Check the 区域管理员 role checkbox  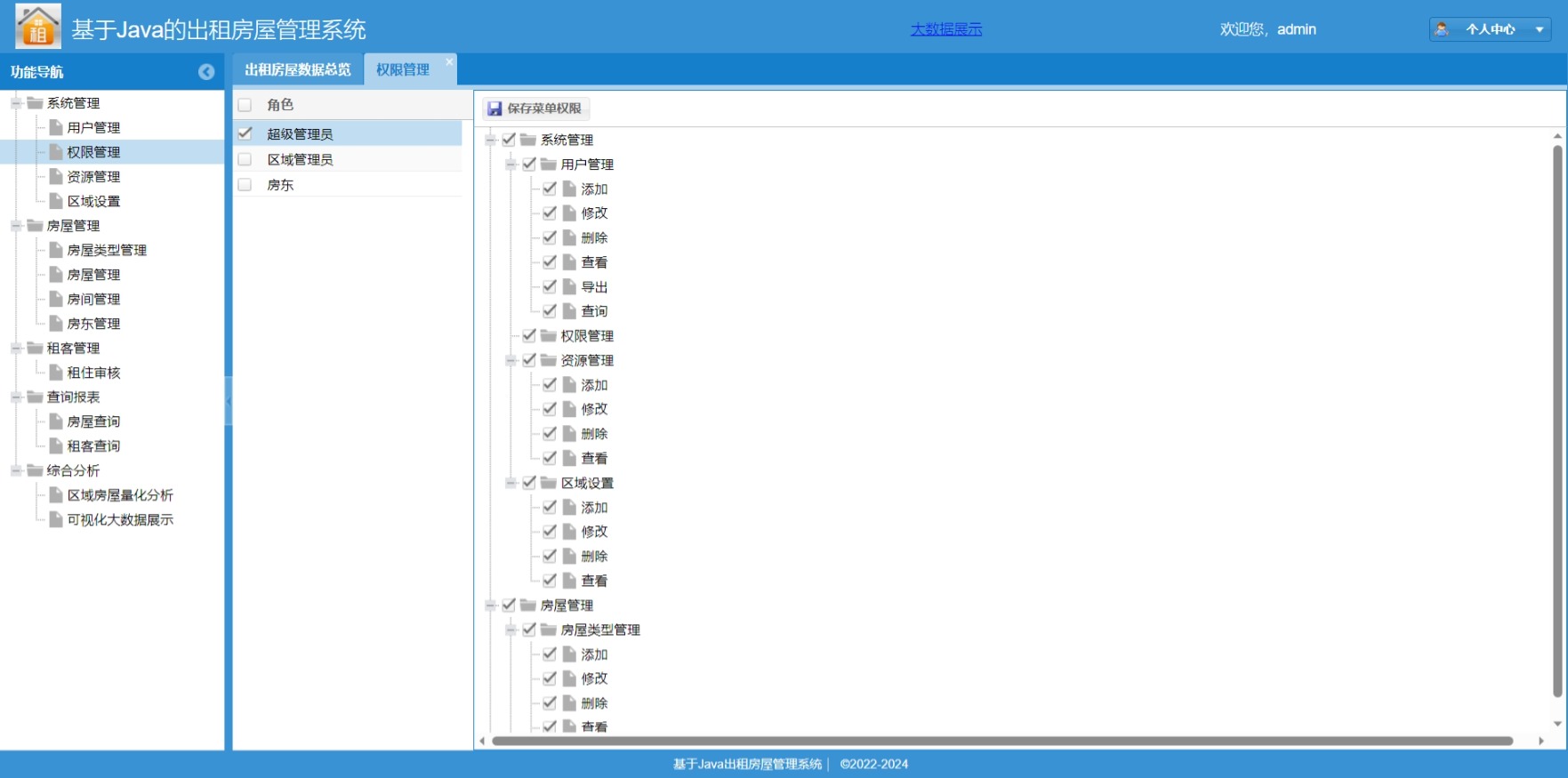click(245, 159)
